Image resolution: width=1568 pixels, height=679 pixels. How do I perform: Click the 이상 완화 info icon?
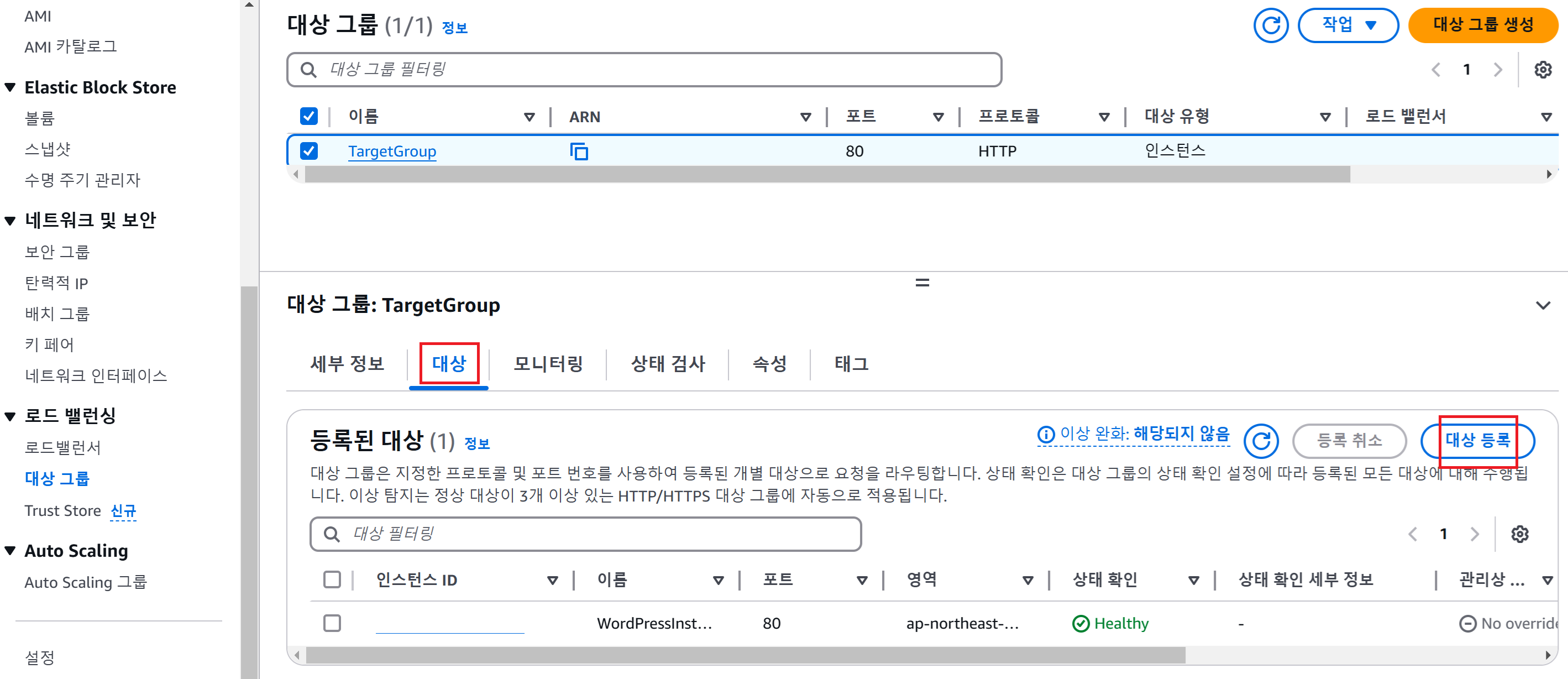coord(1045,434)
